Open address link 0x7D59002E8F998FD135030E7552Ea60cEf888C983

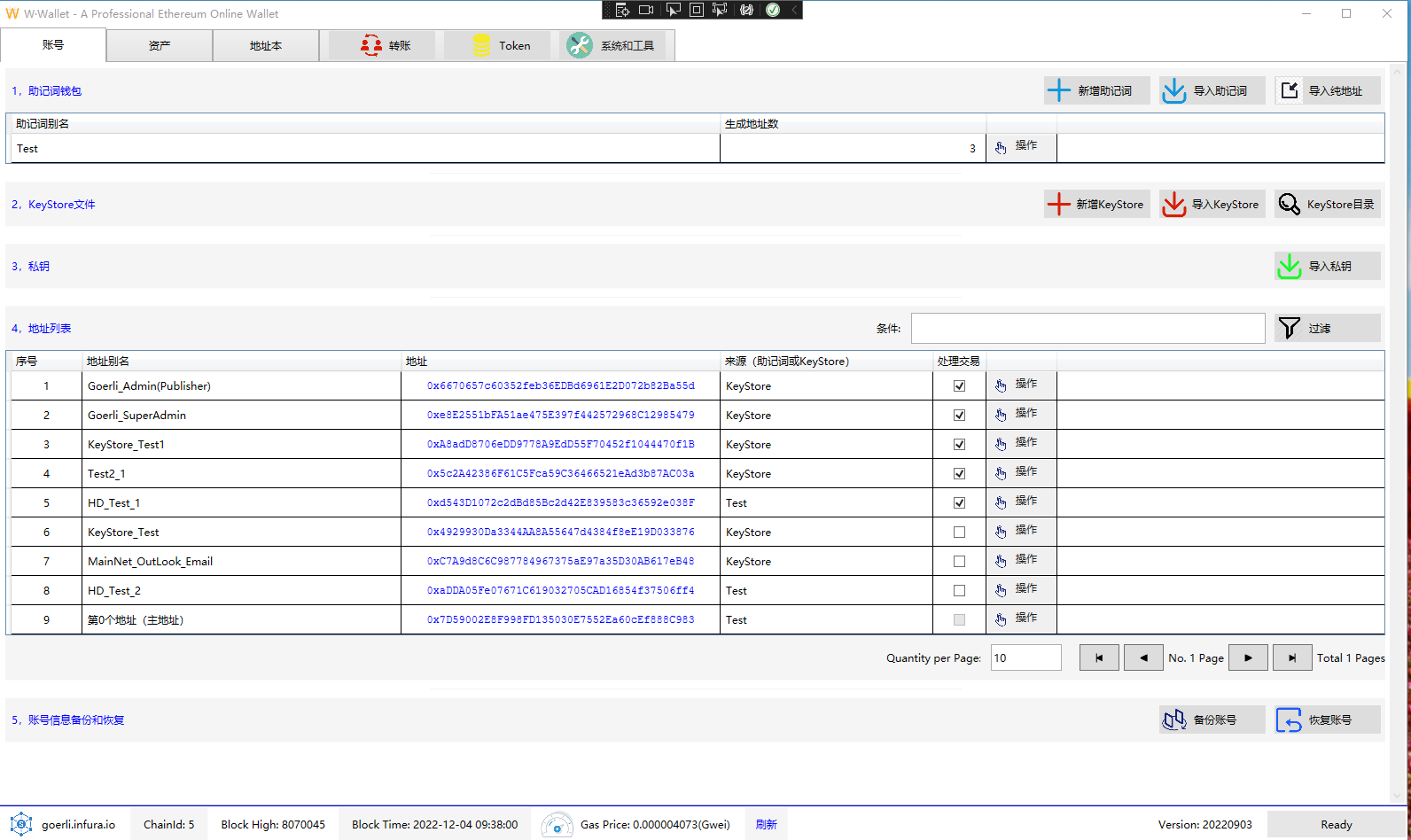pyautogui.click(x=560, y=619)
